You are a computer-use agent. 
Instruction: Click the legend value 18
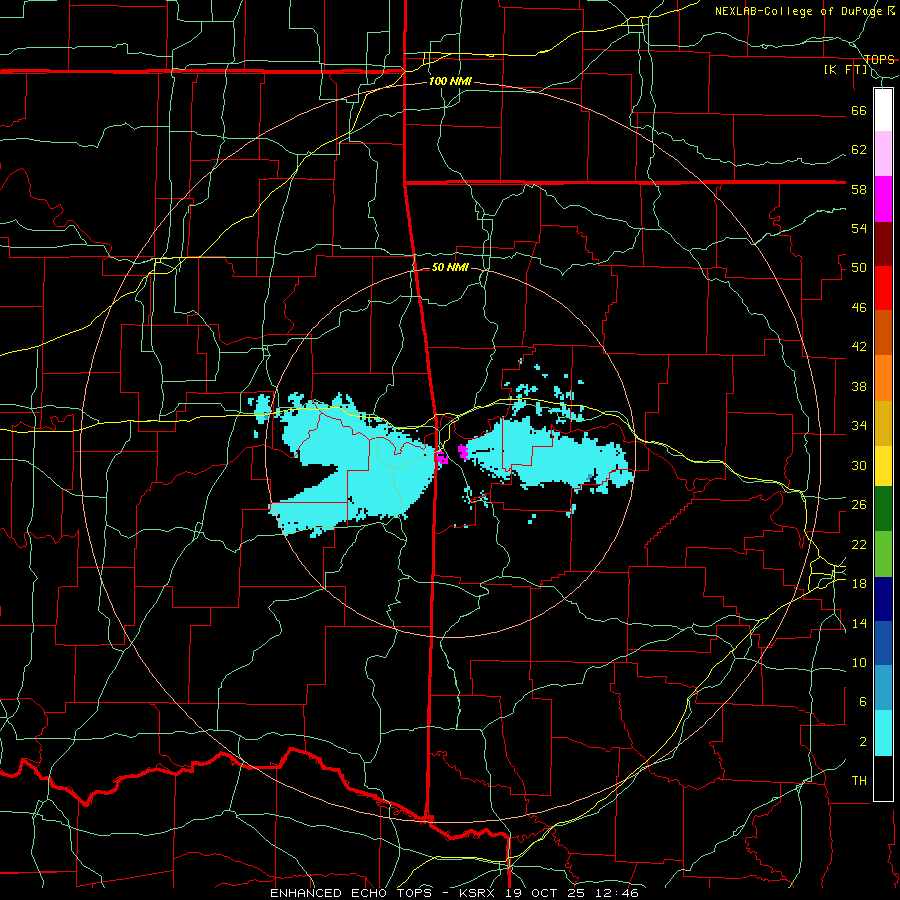[x=859, y=584]
